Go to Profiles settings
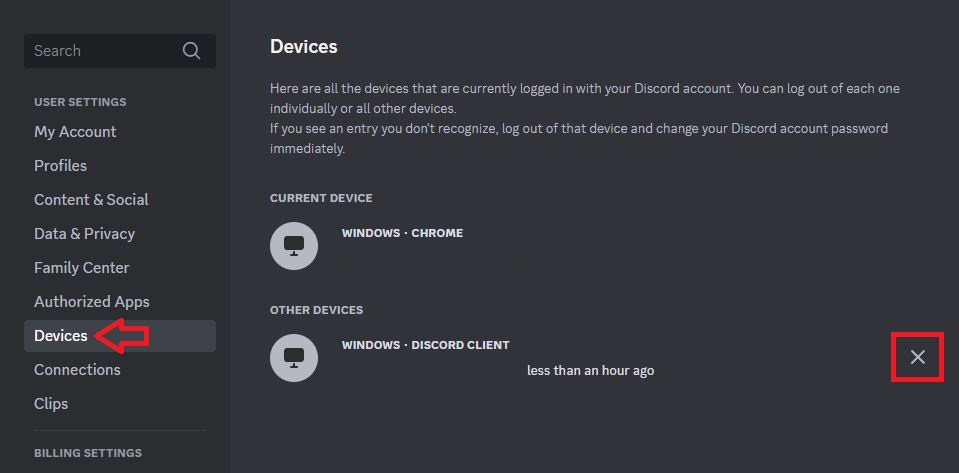 60,166
